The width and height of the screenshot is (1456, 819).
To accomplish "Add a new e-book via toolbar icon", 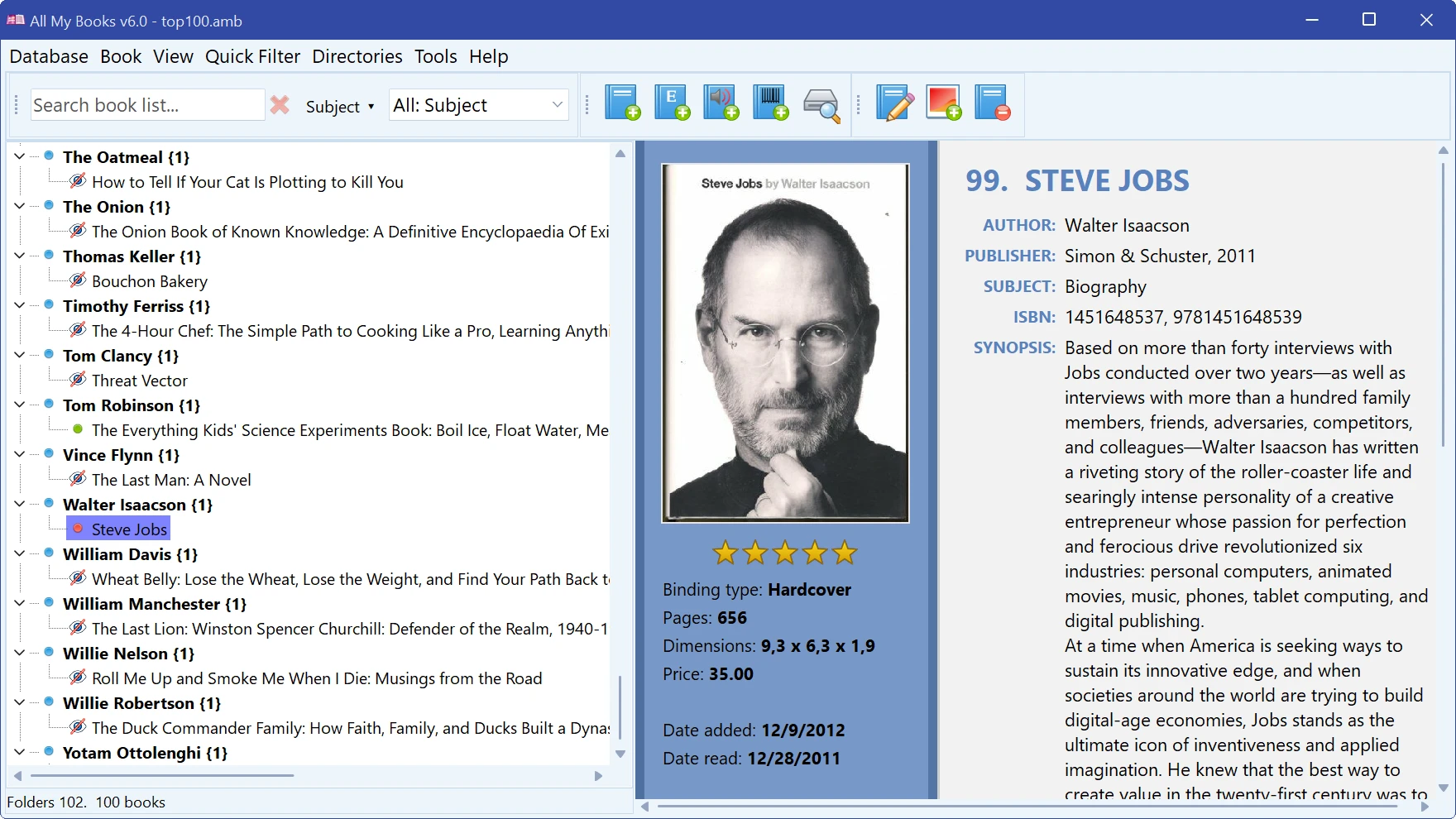I will (x=673, y=103).
